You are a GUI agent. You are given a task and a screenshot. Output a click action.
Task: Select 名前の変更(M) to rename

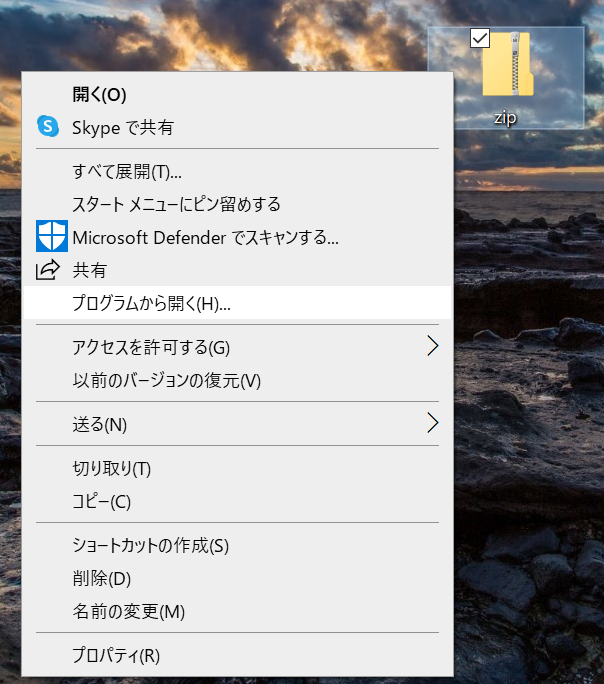point(238,612)
